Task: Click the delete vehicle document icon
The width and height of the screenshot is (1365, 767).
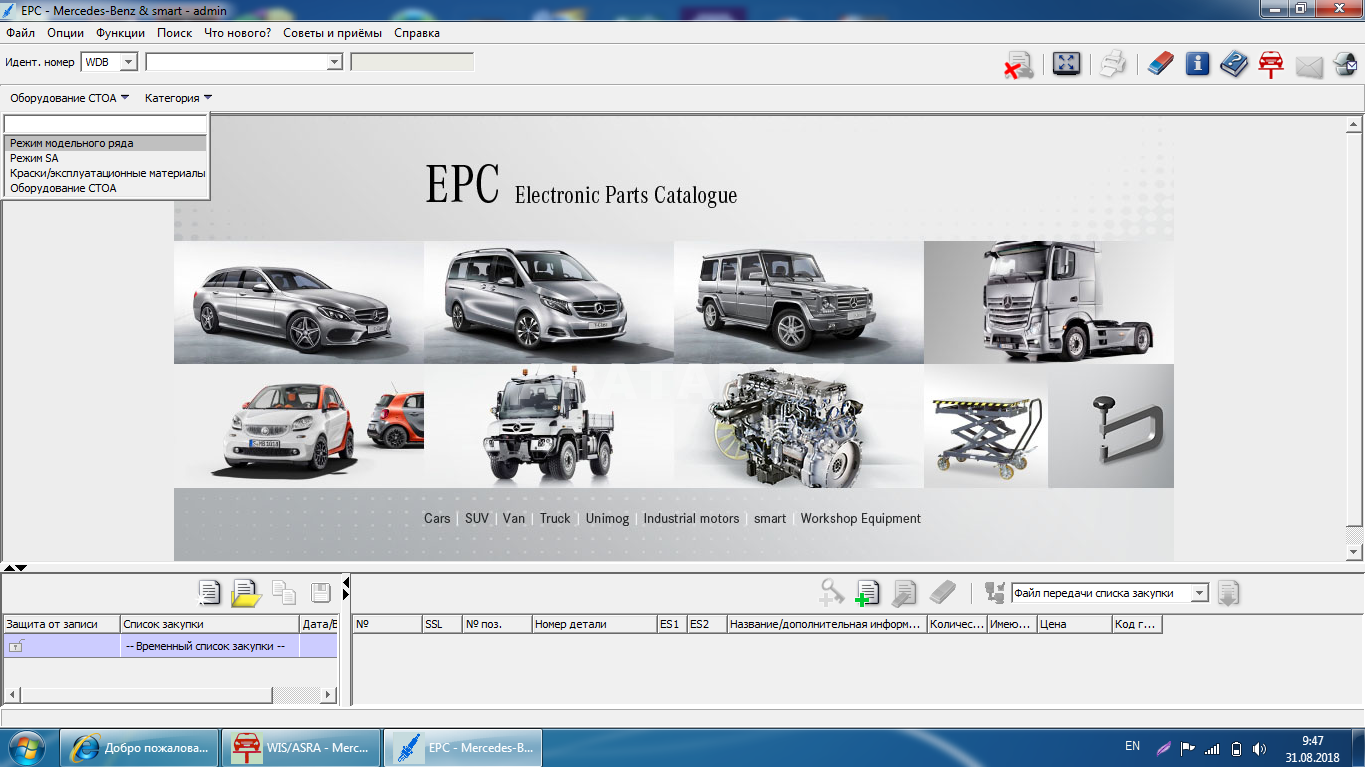Action: pyautogui.click(x=1019, y=65)
